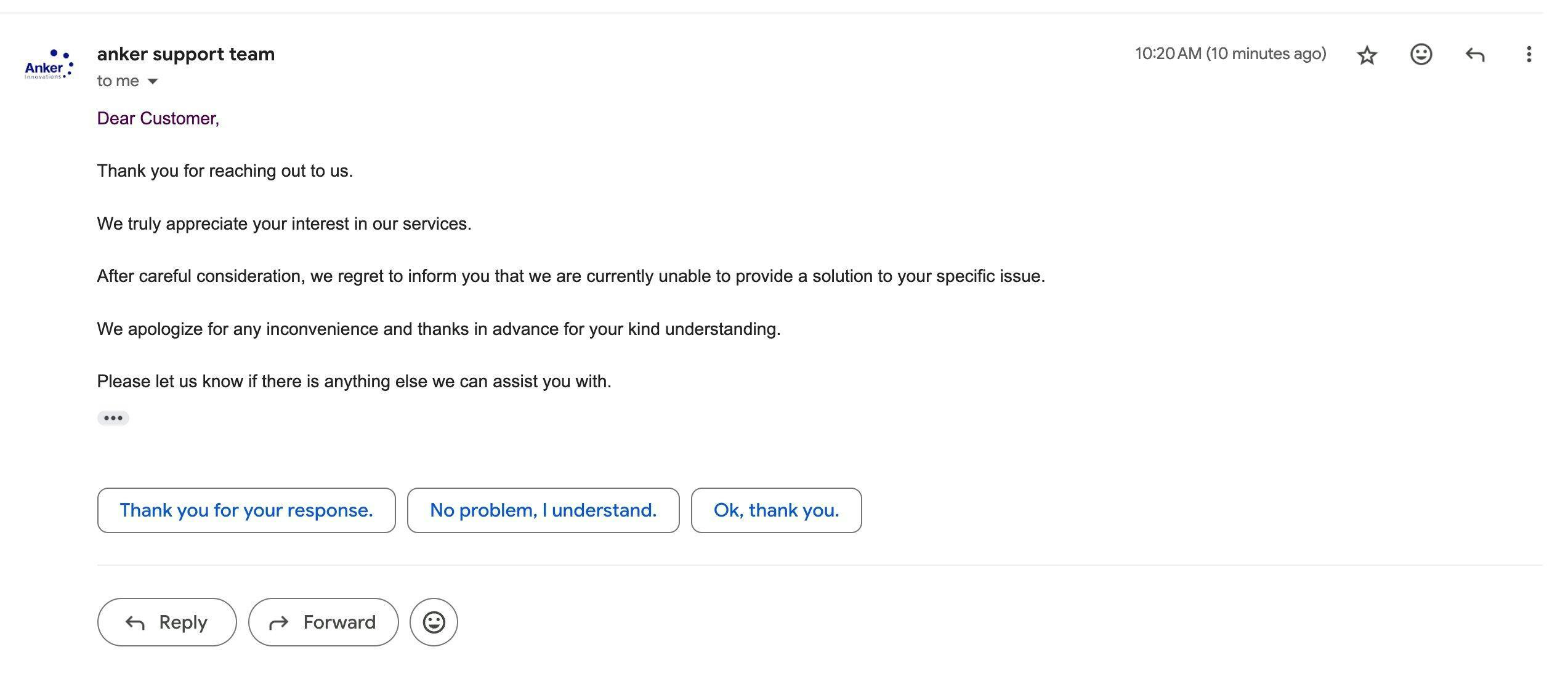Click the 'After careful consideration' sentence
Viewport: 1568px width, 676px height.
(570, 276)
